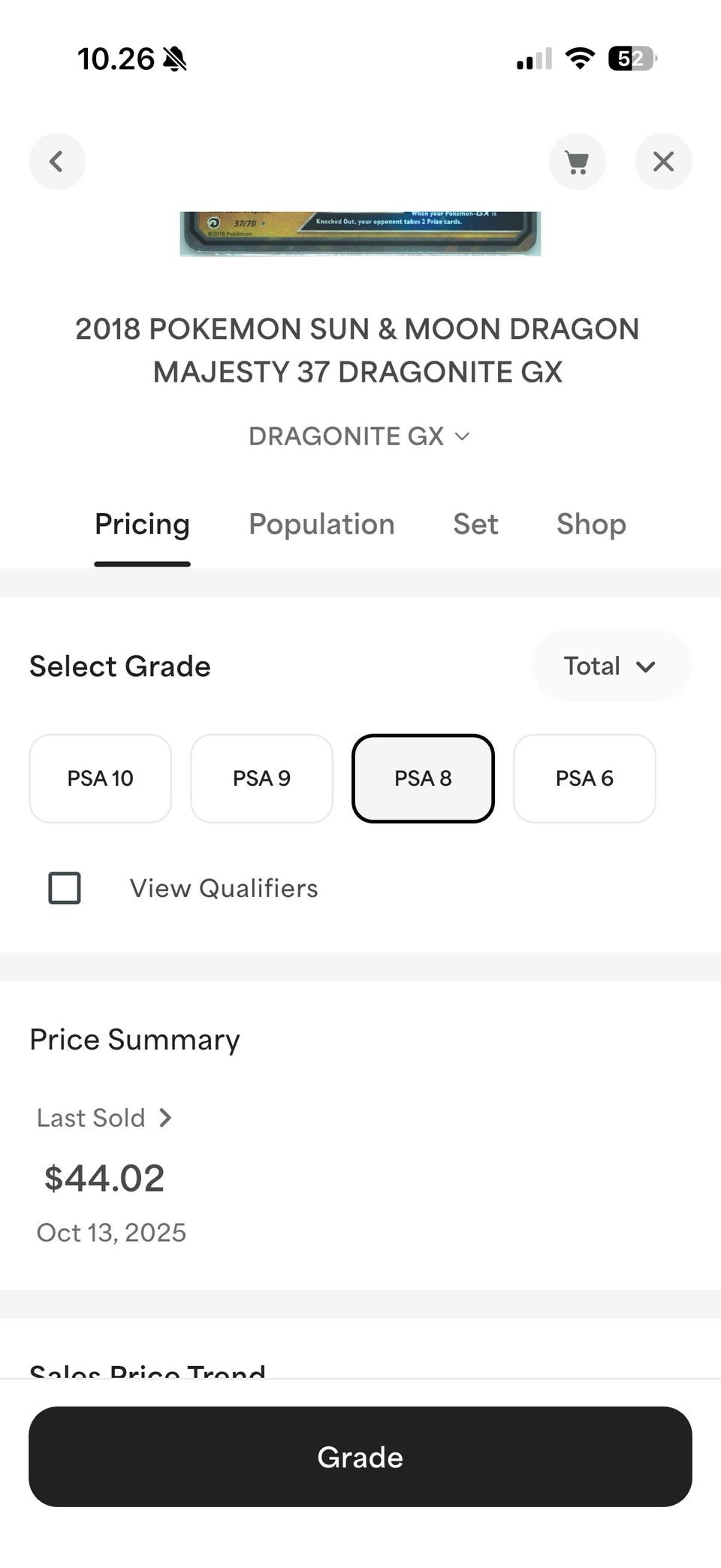Choose the PSA 6 grade option
The width and height of the screenshot is (721, 1568).
tap(584, 778)
